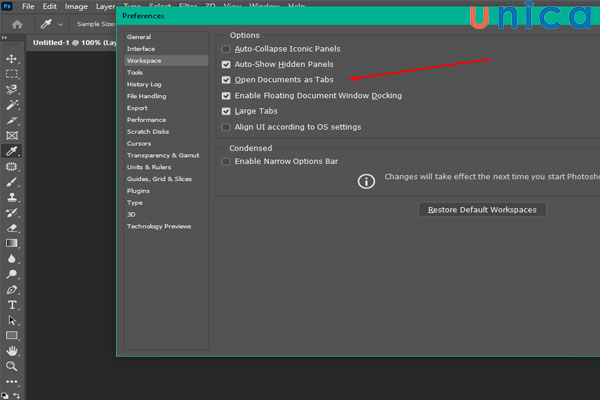Open Interface preferences category
The height and width of the screenshot is (400, 600).
pos(141,49)
